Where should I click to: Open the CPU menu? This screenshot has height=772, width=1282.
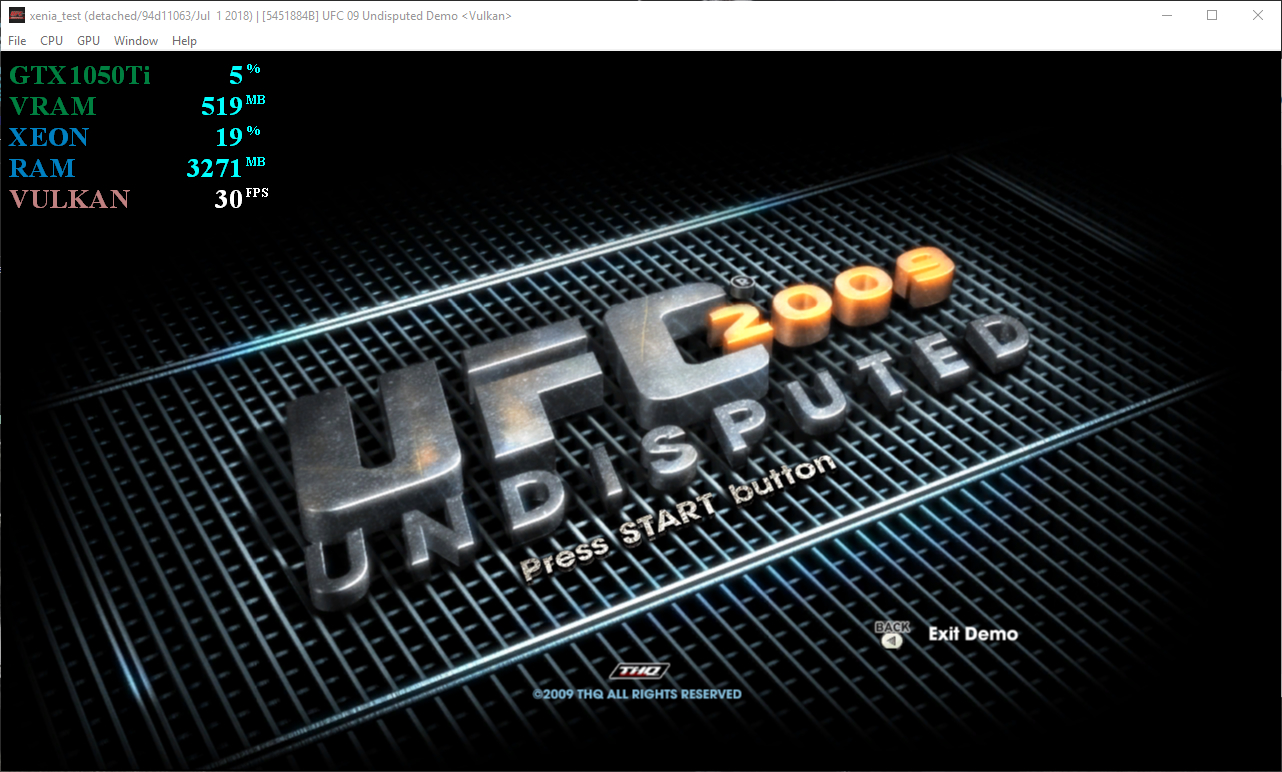(x=51, y=41)
